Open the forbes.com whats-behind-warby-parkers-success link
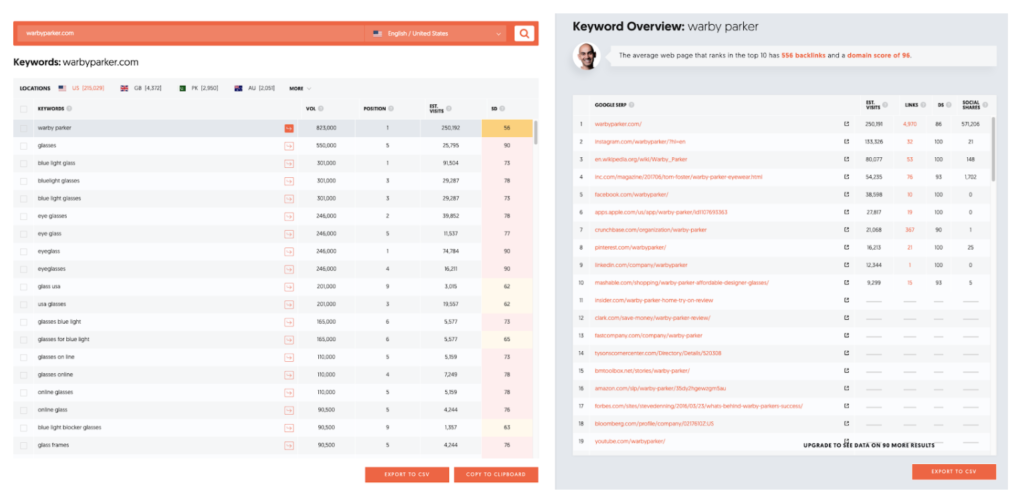The width and height of the screenshot is (1024, 503). click(x=699, y=406)
